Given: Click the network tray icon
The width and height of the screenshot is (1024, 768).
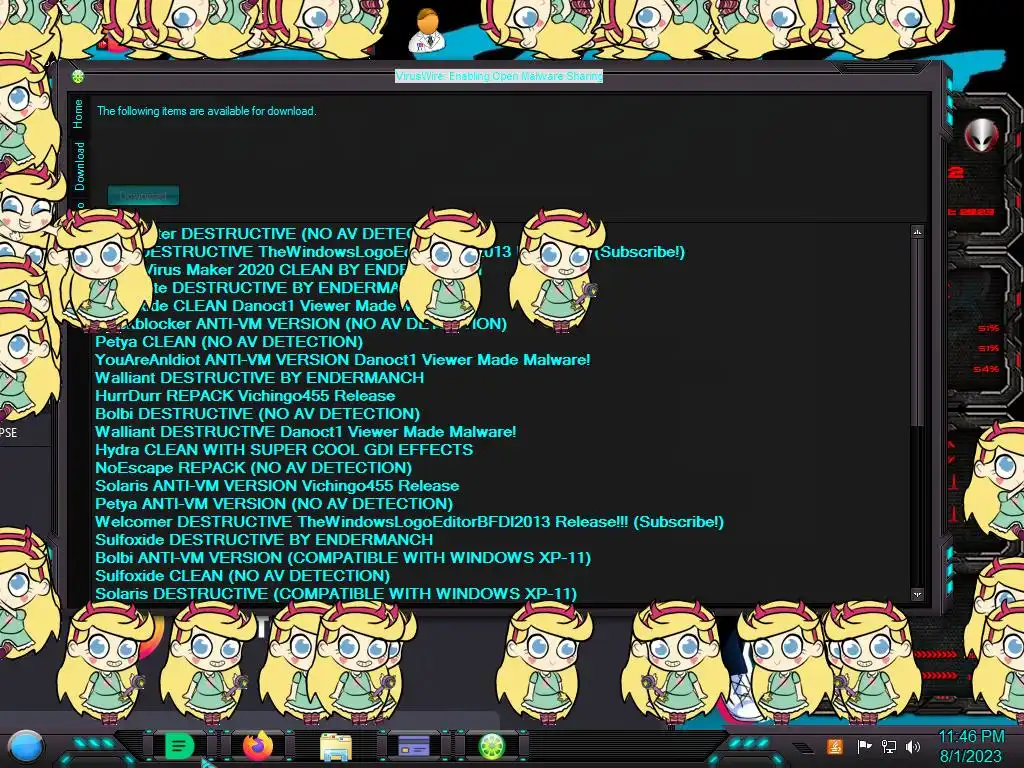Looking at the screenshot, I should click(888, 746).
